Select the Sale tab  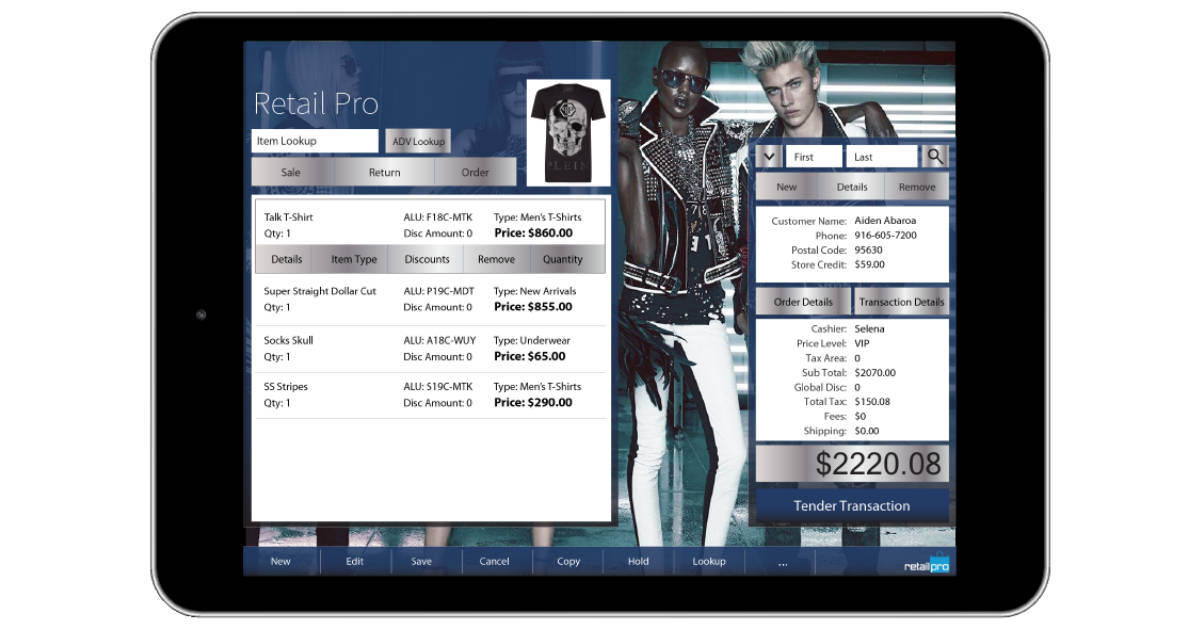(291, 171)
